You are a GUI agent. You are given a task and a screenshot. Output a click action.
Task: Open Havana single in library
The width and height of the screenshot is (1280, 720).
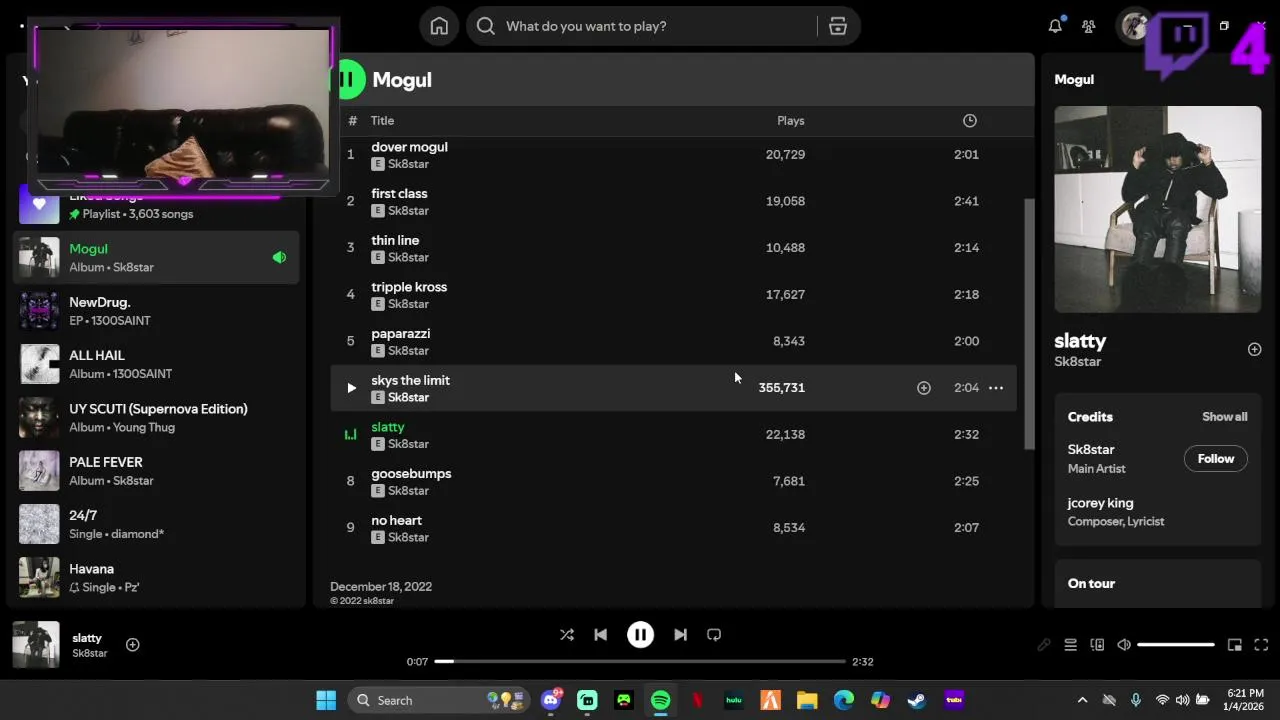[x=156, y=578]
